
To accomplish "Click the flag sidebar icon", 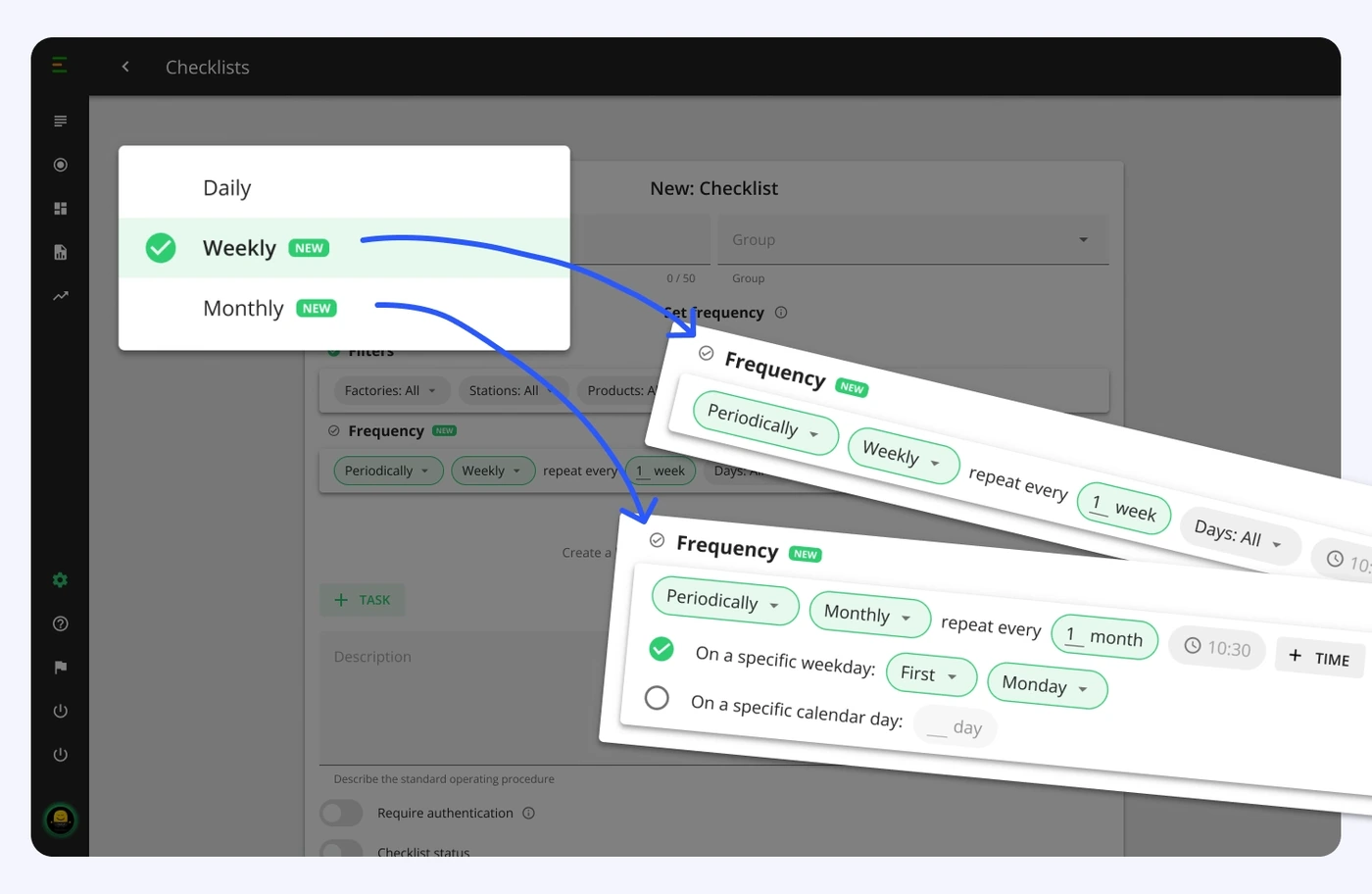I will pos(60,668).
